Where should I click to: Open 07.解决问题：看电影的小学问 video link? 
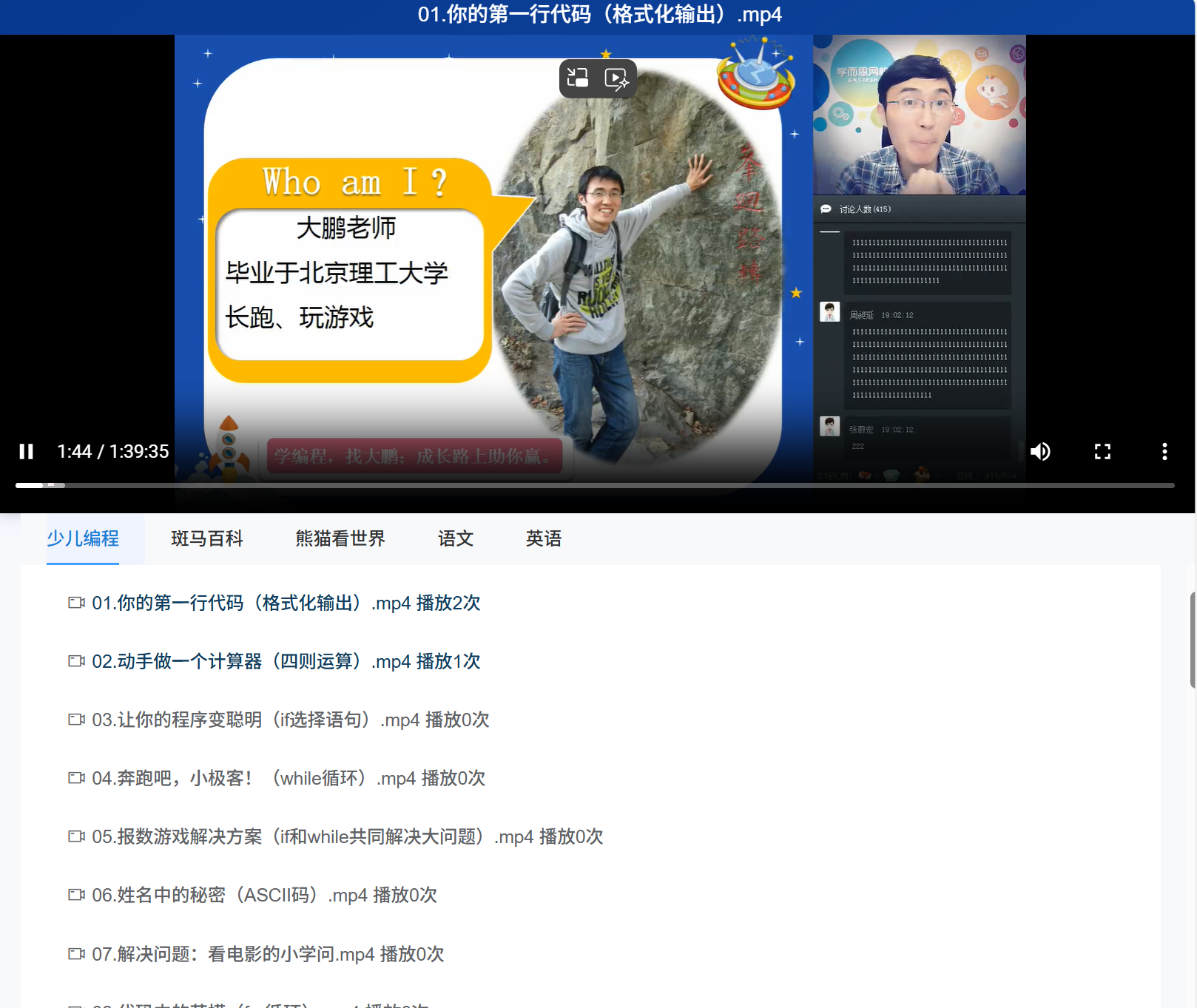[x=269, y=954]
